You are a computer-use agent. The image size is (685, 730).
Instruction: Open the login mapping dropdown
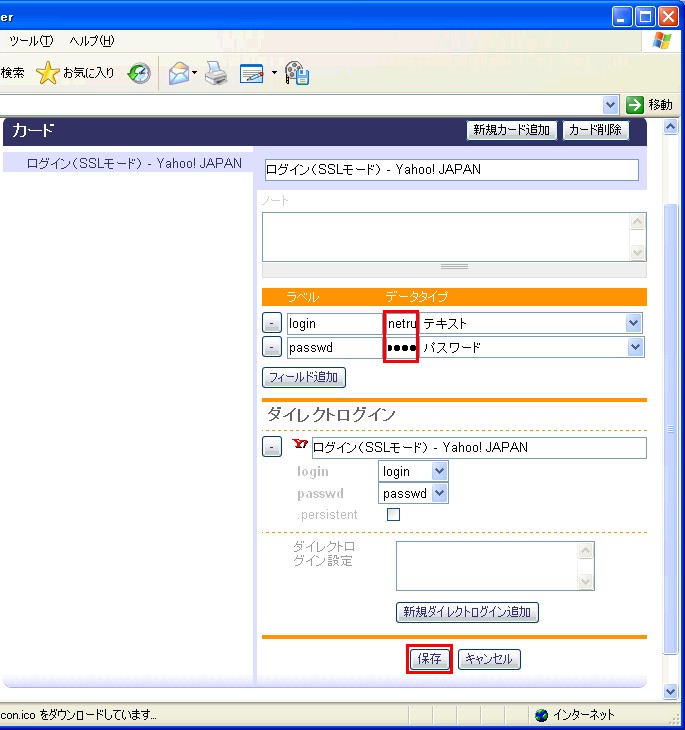point(413,472)
